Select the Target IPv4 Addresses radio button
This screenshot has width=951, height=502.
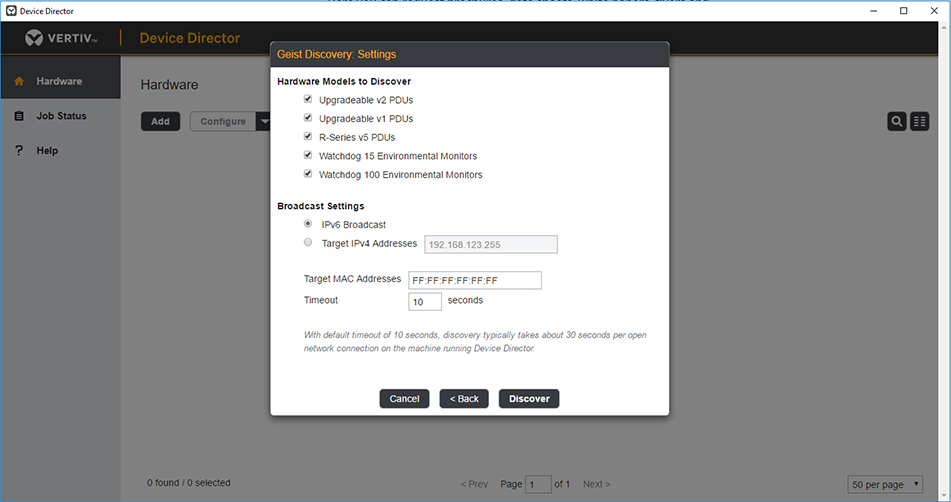pyautogui.click(x=308, y=243)
